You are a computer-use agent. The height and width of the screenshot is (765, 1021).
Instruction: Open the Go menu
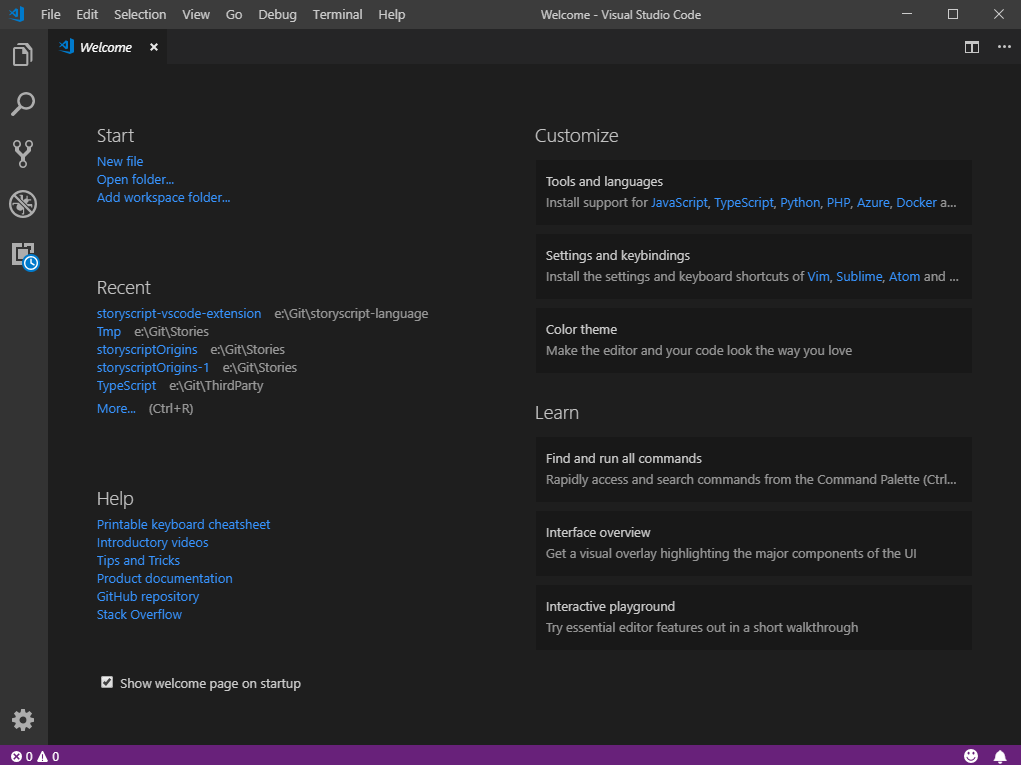(234, 14)
